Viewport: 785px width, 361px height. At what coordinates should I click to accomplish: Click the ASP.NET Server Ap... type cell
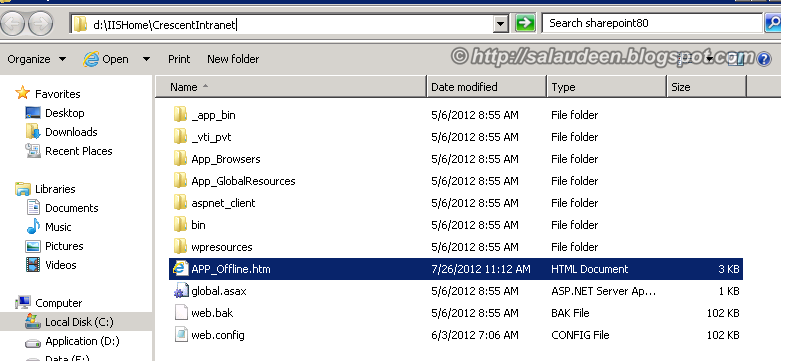[603, 291]
